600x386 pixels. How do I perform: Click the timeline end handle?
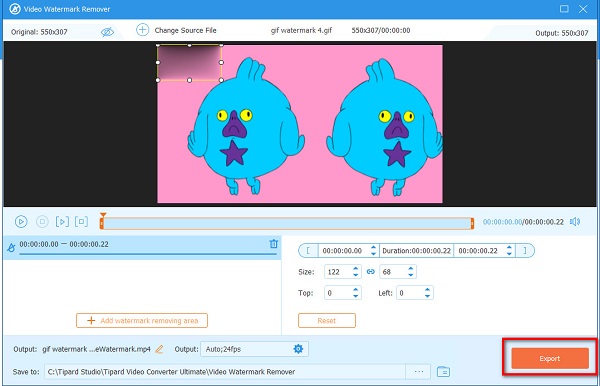[x=472, y=223]
